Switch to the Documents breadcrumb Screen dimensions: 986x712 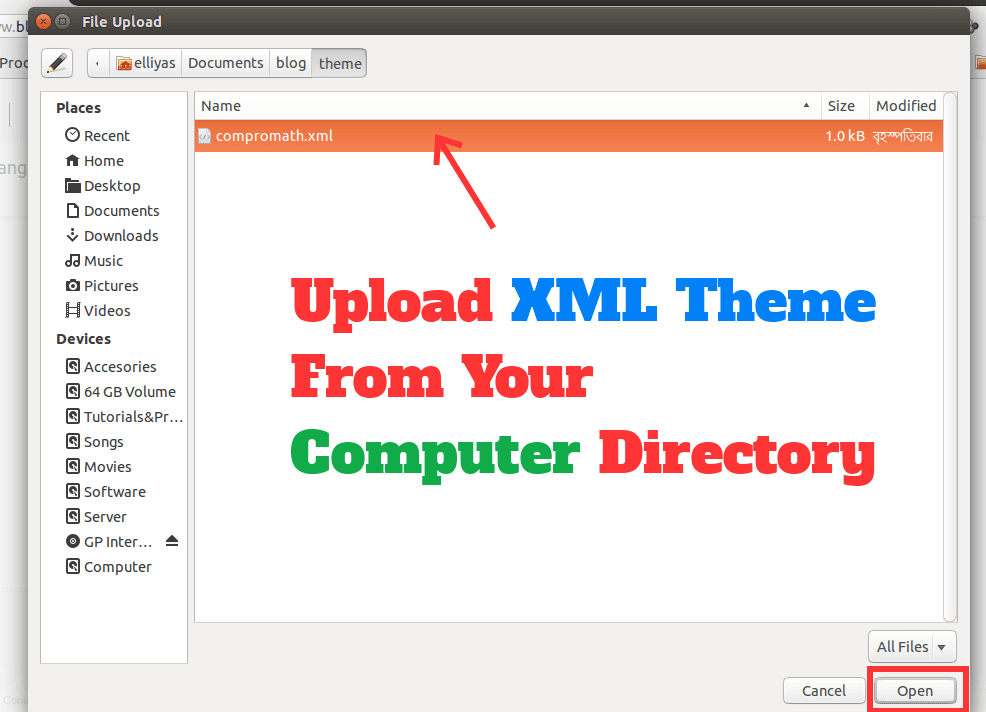(225, 62)
